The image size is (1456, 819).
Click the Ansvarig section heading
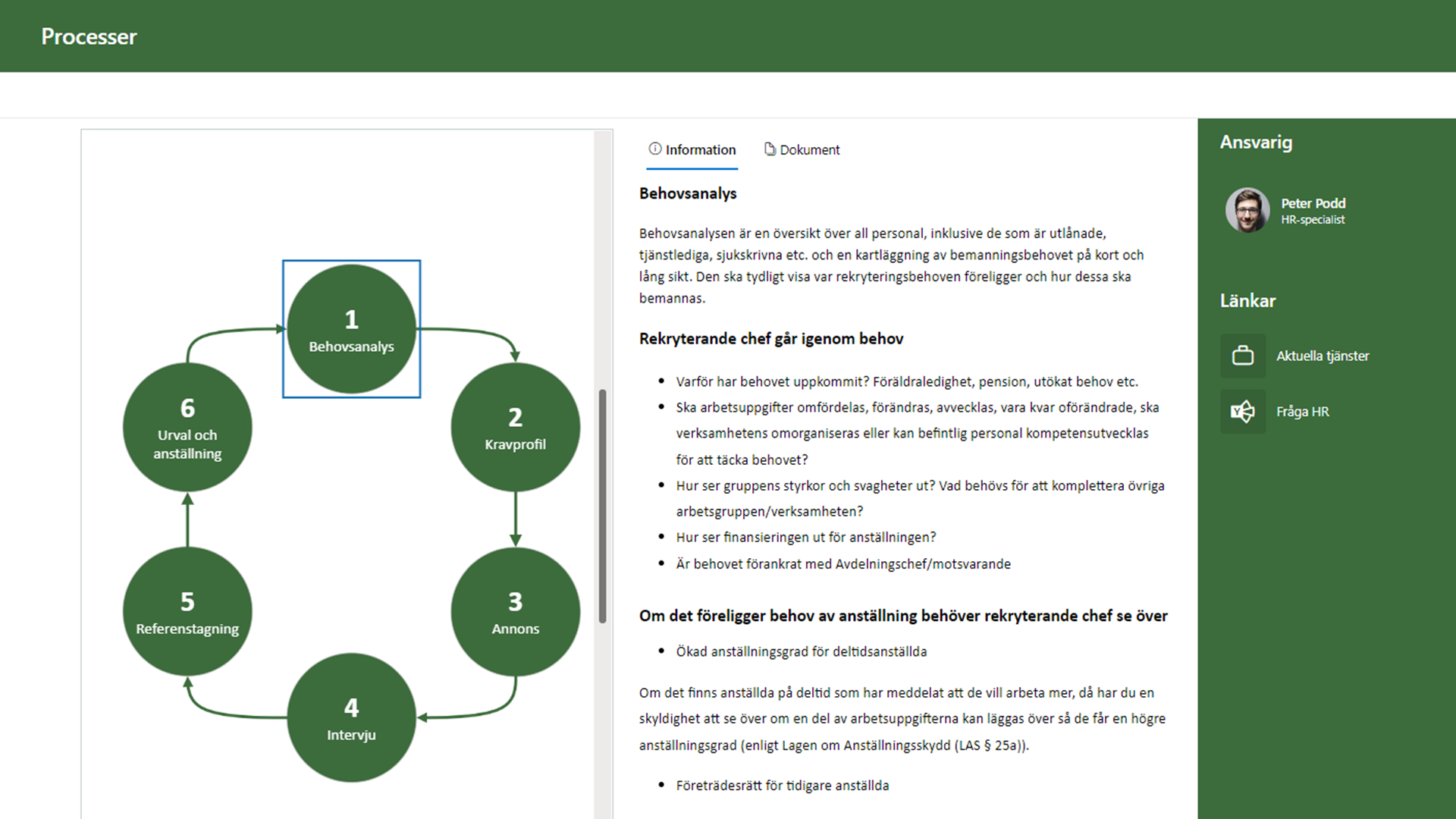(1256, 143)
